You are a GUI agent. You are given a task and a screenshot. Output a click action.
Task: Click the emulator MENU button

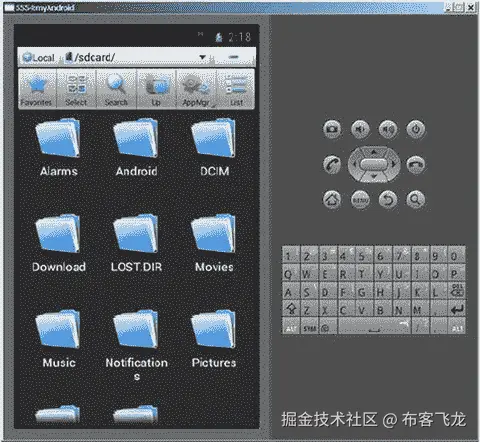[x=360, y=200]
